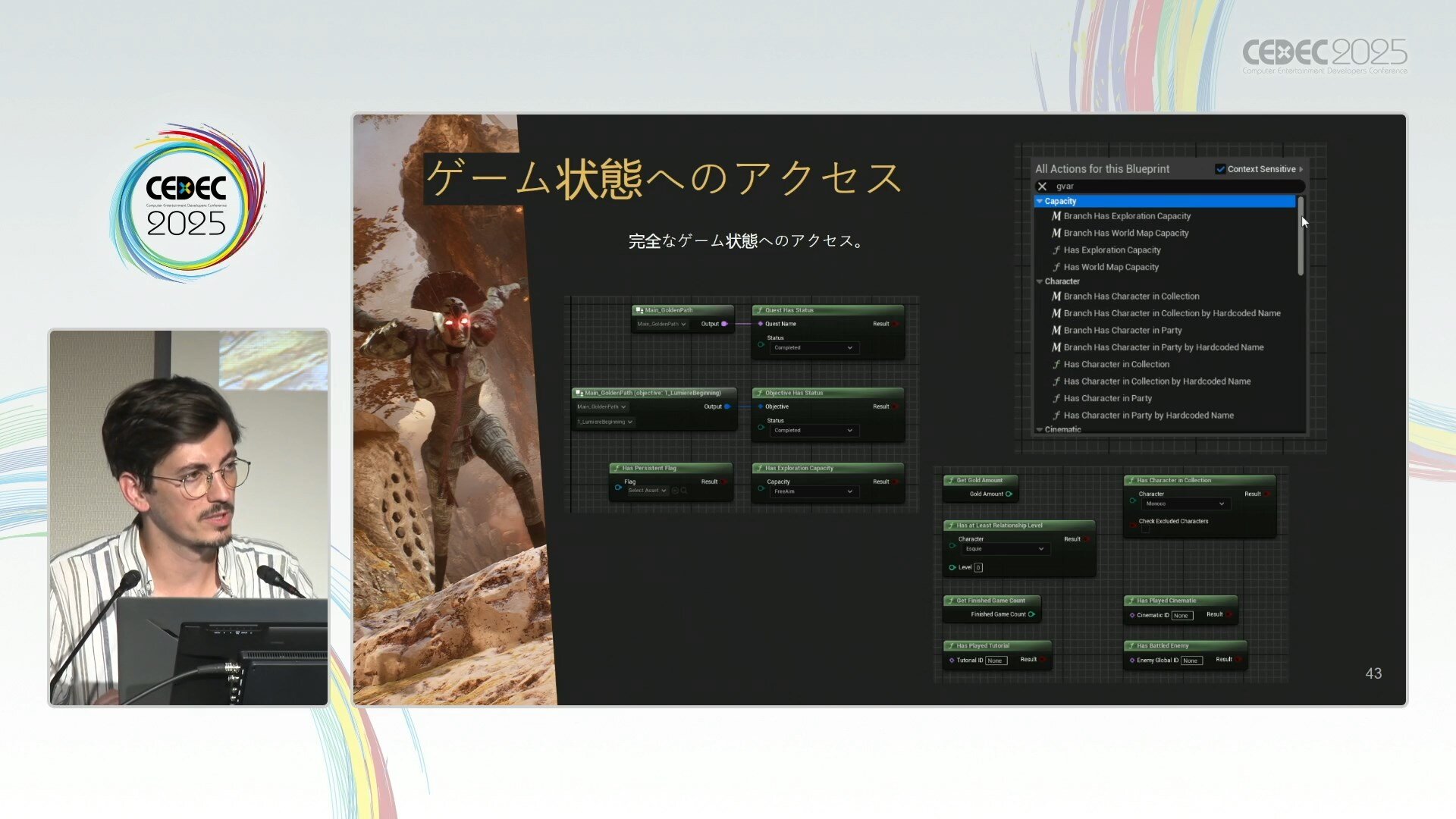Click Level value field showing 0
The width and height of the screenshot is (1456, 819).
click(978, 568)
